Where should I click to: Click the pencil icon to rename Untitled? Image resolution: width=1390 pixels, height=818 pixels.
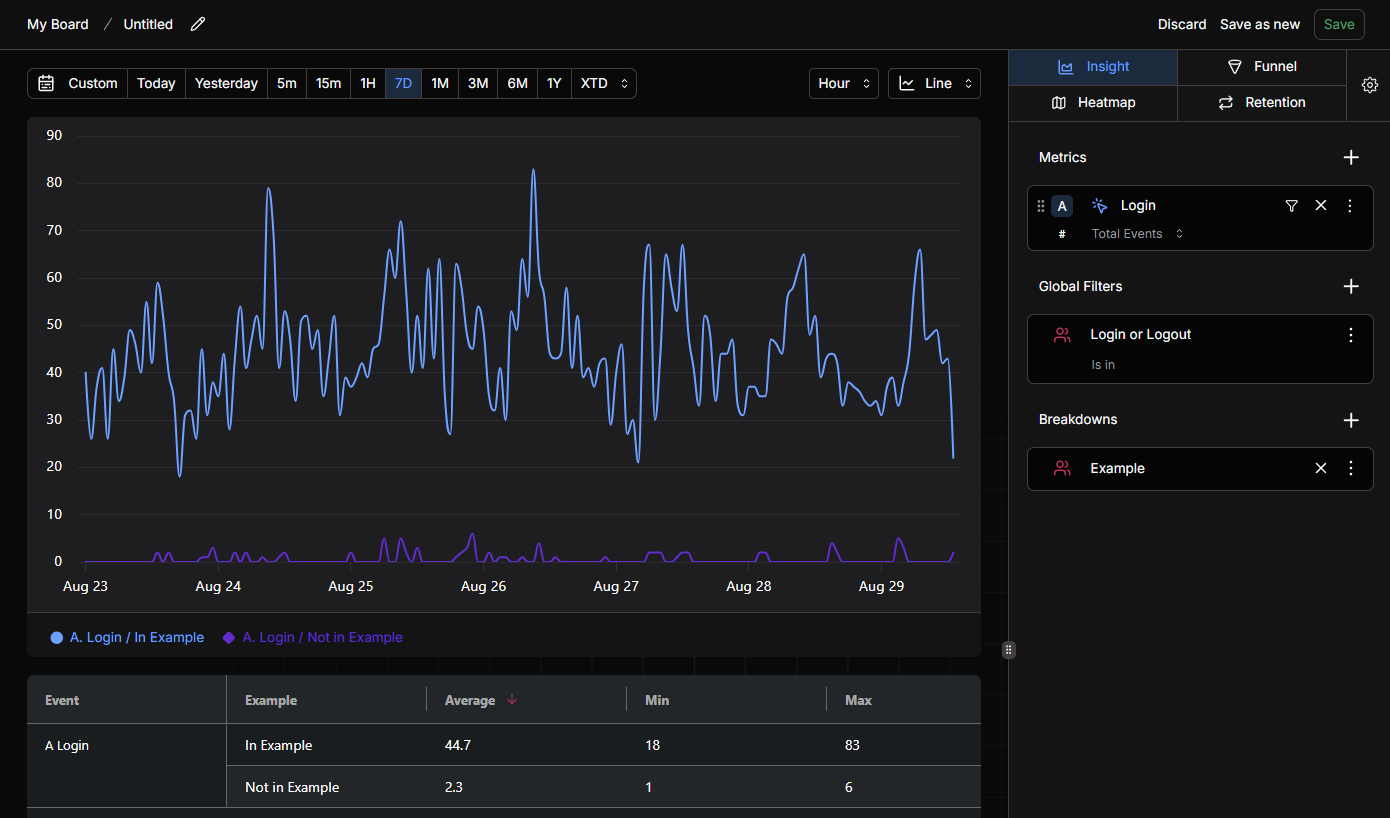click(198, 24)
